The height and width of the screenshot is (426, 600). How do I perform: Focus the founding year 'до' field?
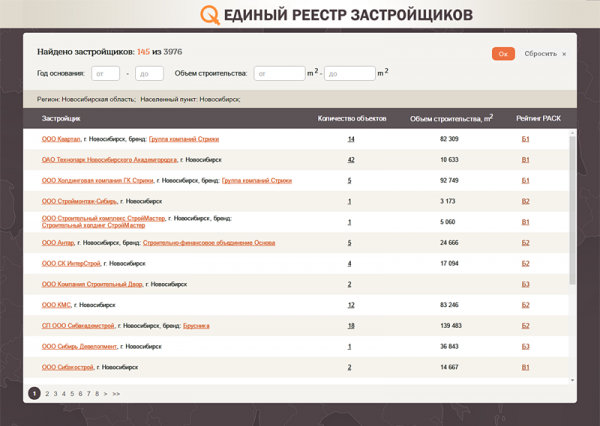click(x=149, y=73)
